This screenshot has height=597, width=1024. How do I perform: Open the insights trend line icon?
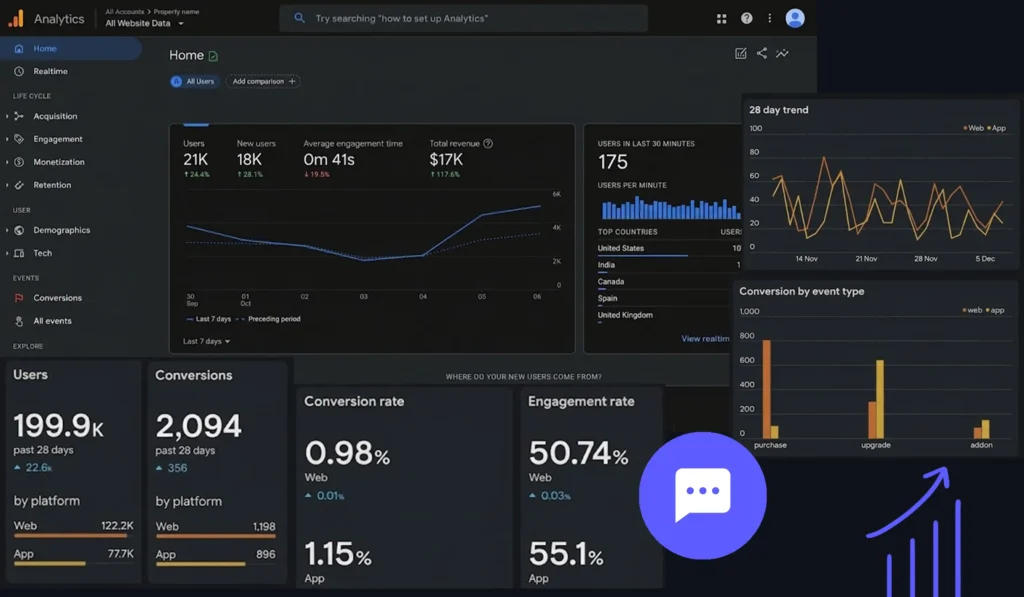coord(782,54)
